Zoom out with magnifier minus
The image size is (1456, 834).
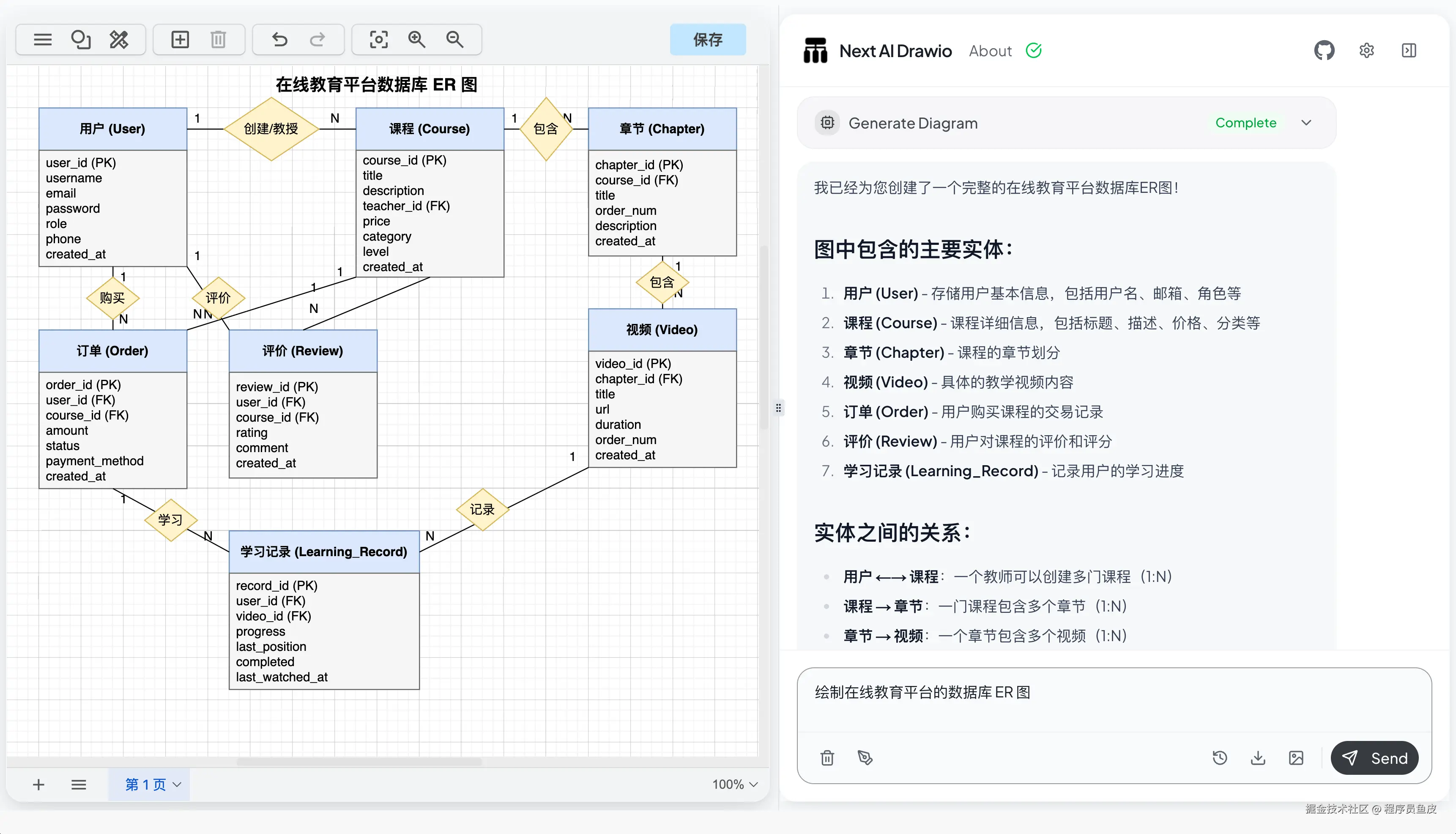454,39
